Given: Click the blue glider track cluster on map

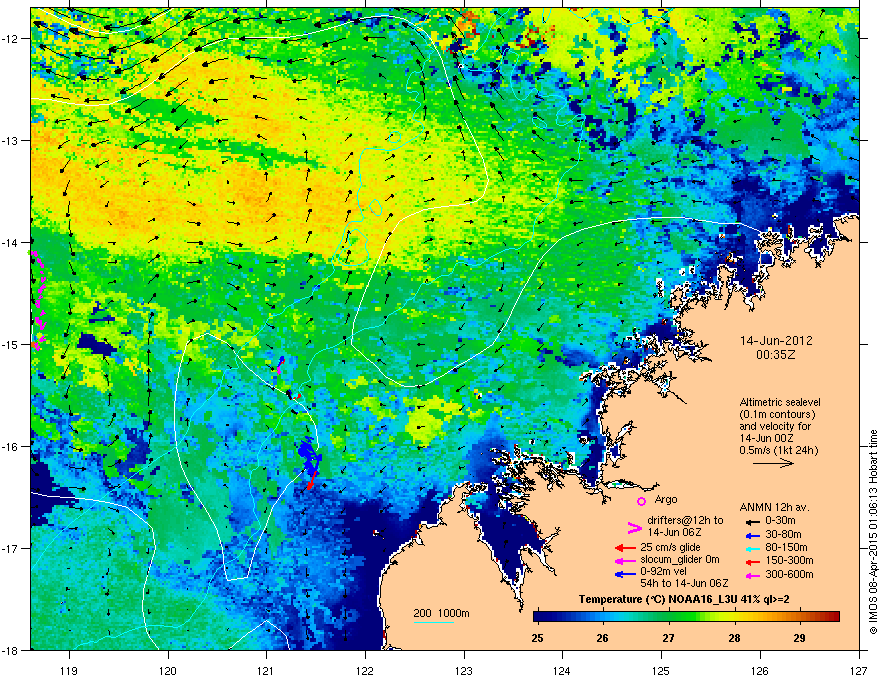Looking at the screenshot, I should [309, 457].
